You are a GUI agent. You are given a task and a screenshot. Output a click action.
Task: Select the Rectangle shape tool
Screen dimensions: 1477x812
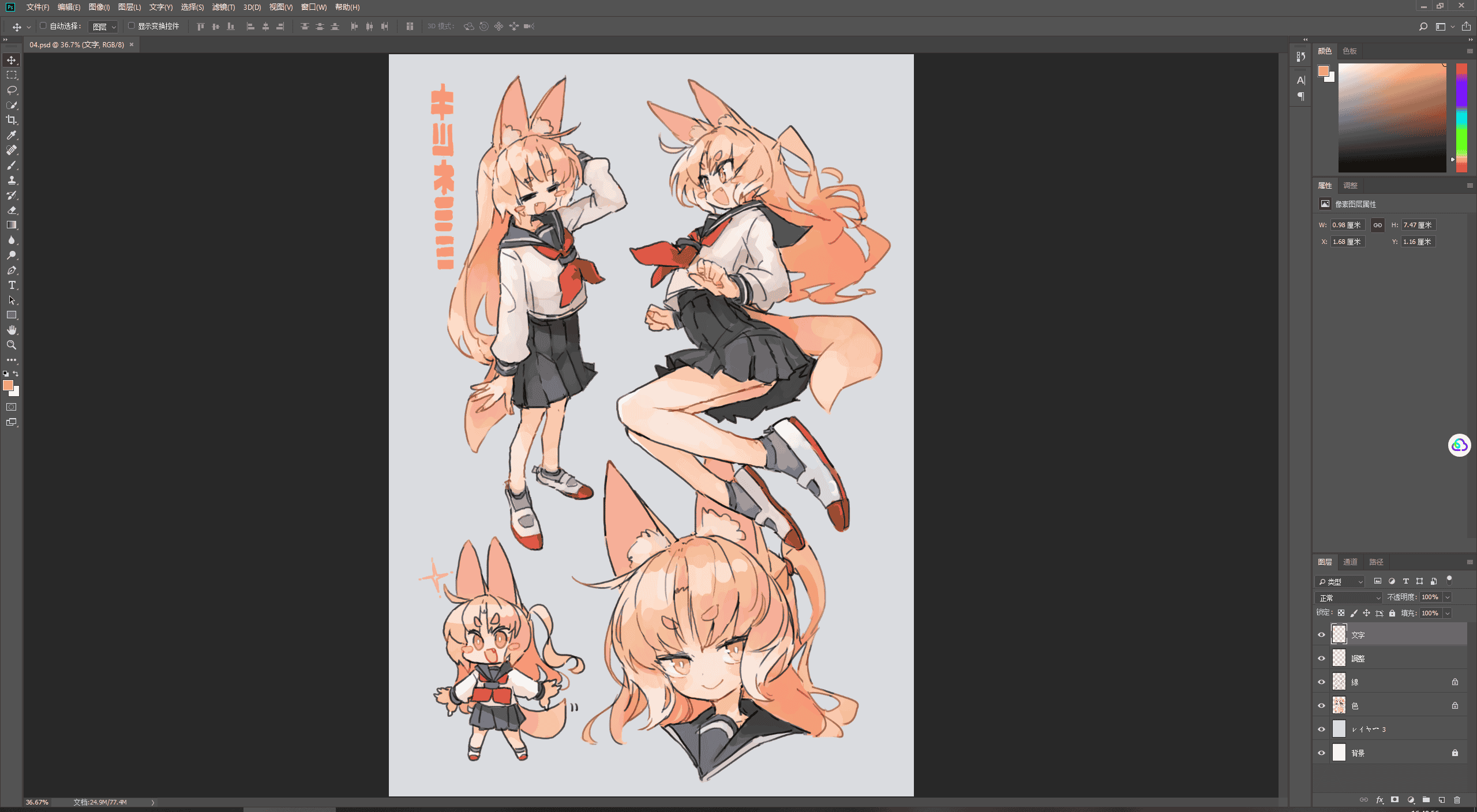coord(12,315)
